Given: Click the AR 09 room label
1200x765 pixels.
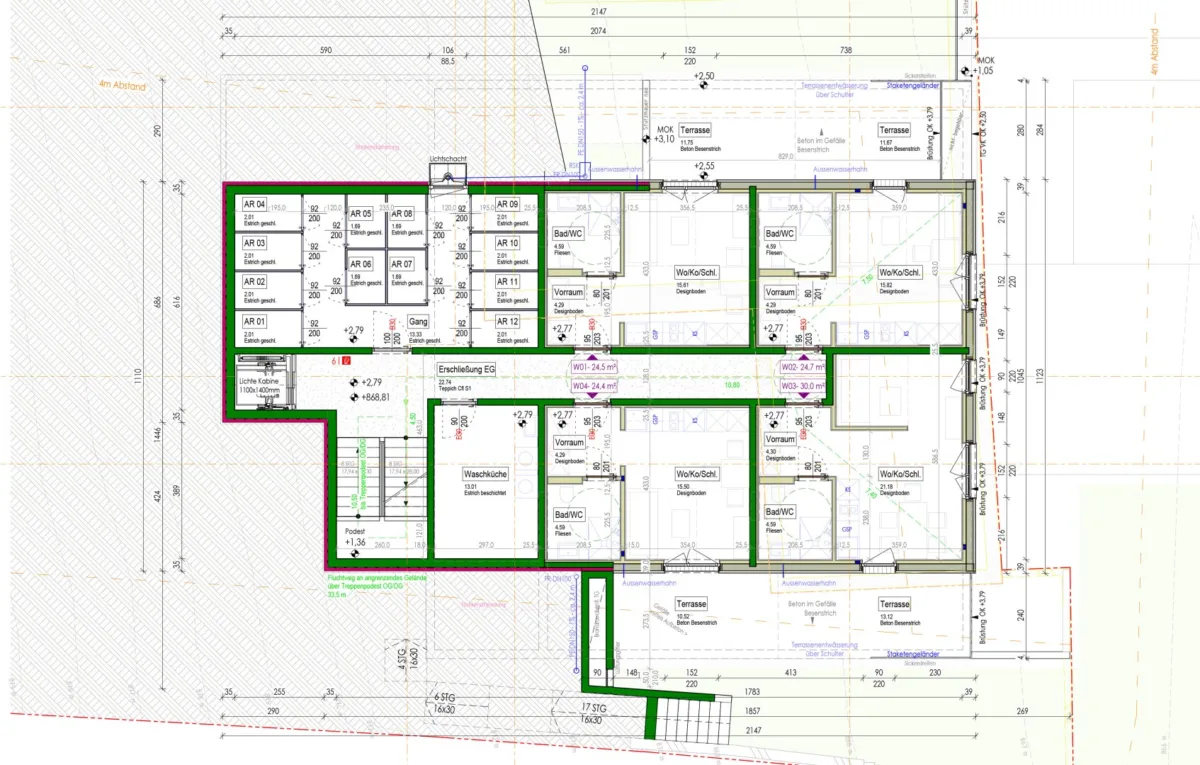Looking at the screenshot, I should coord(508,204).
